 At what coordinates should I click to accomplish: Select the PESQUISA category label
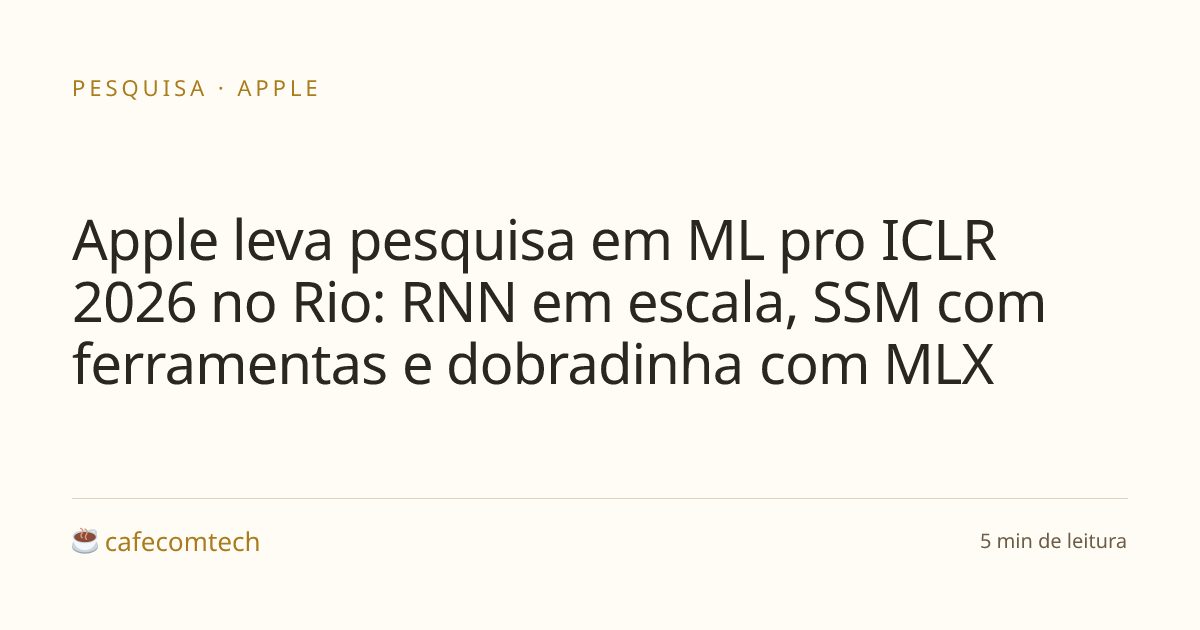[x=139, y=88]
